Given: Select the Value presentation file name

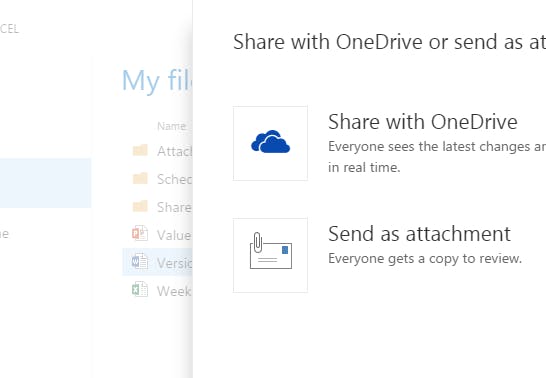Looking at the screenshot, I should [x=174, y=235].
